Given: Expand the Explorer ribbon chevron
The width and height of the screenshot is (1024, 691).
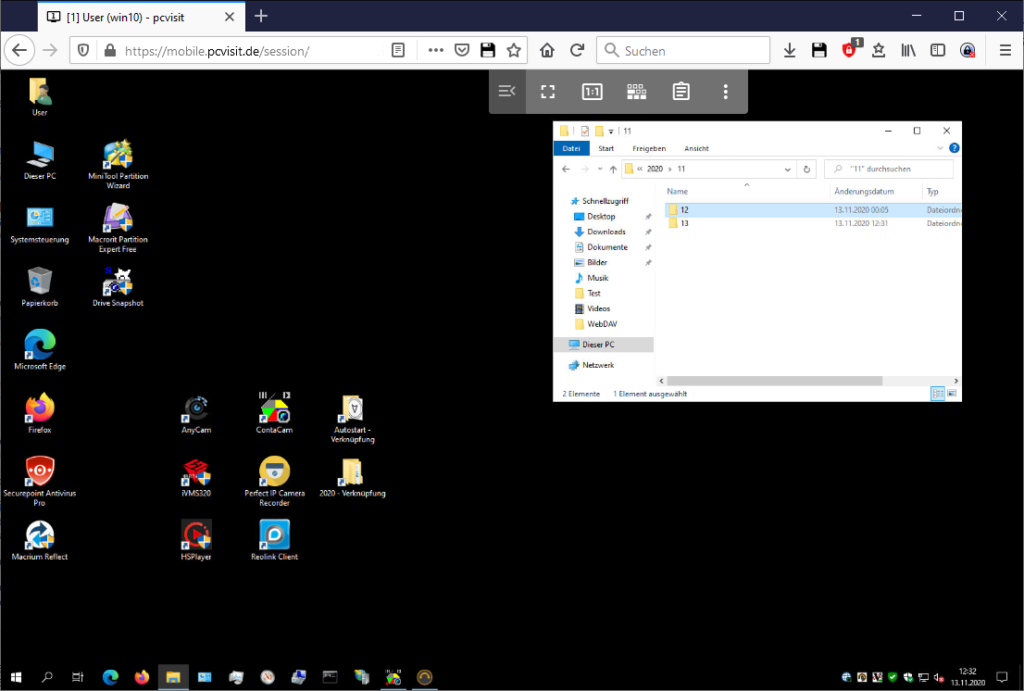Looking at the screenshot, I should click(x=941, y=148).
